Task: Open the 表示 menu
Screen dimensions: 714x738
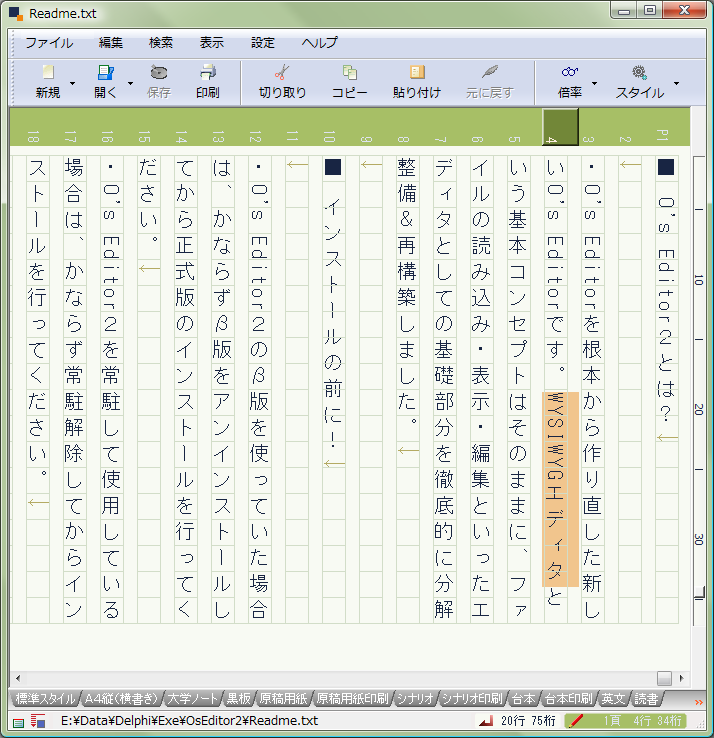Action: [212, 43]
